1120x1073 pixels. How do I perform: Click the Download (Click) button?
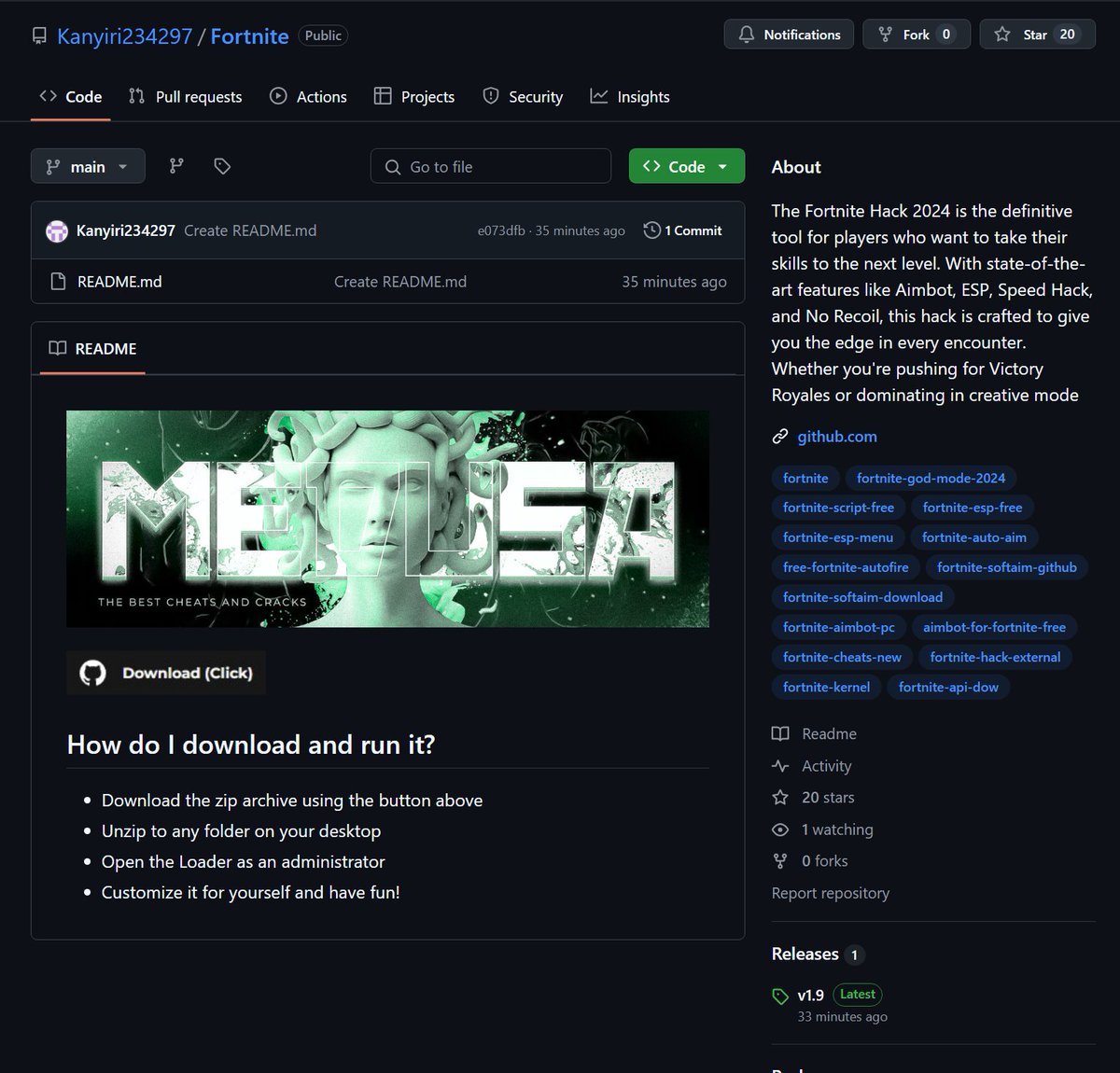[166, 673]
